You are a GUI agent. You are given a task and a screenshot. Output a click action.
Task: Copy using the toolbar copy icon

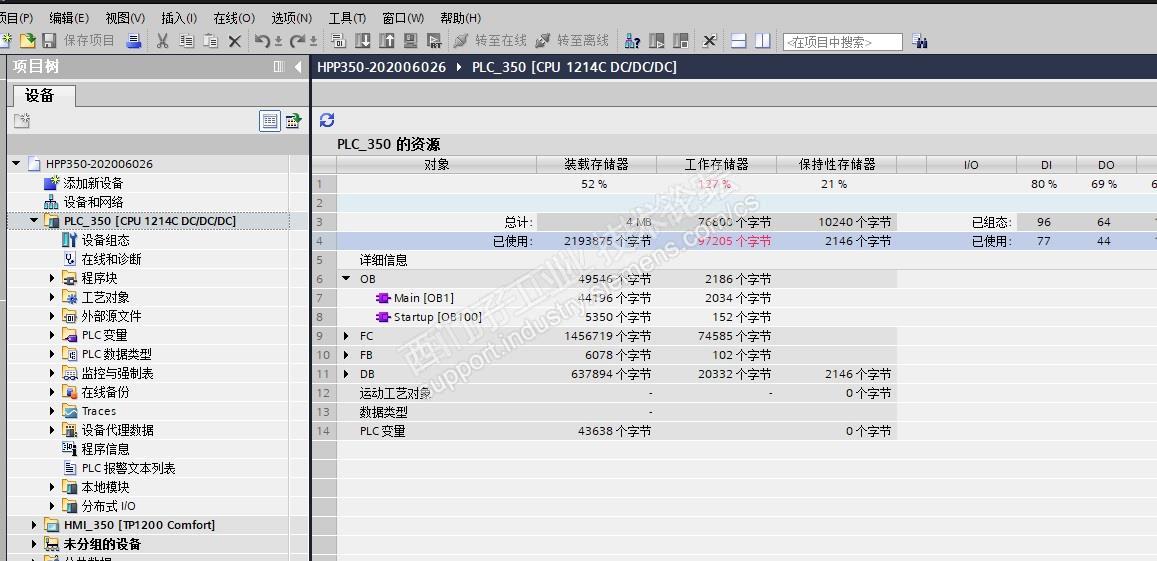click(x=187, y=41)
